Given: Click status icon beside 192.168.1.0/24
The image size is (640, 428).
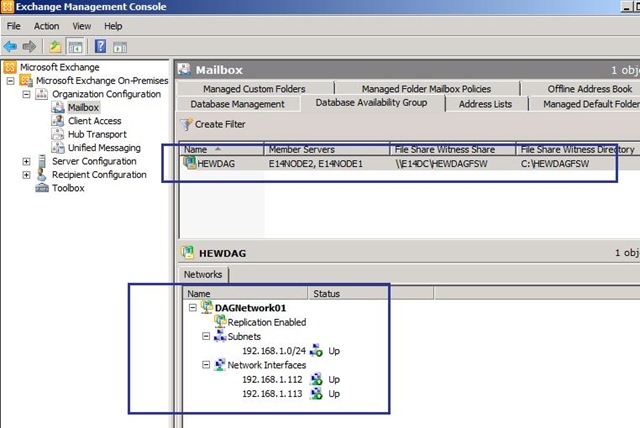Looking at the screenshot, I should point(316,350).
